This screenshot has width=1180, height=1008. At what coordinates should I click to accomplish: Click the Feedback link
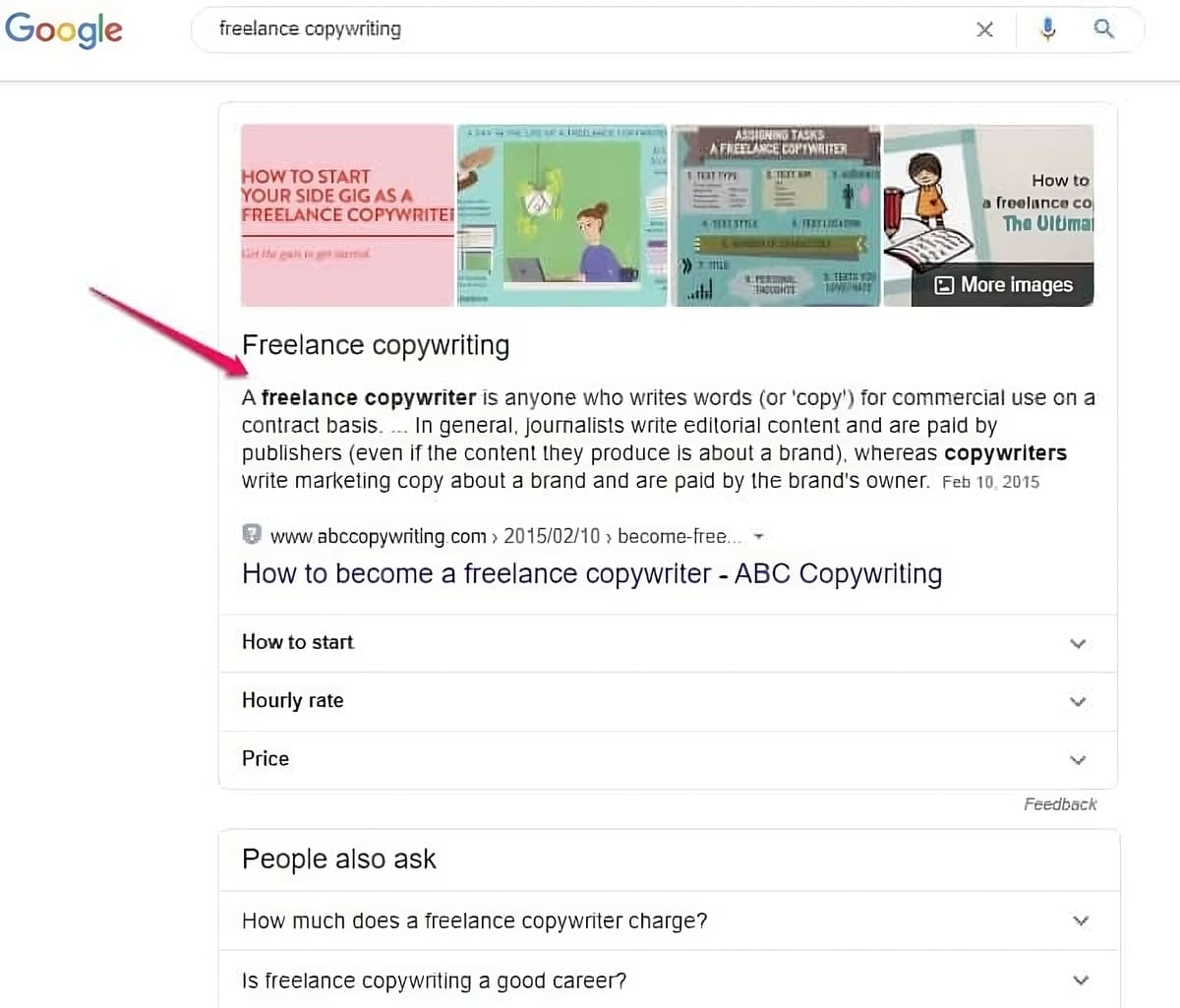pos(1059,804)
